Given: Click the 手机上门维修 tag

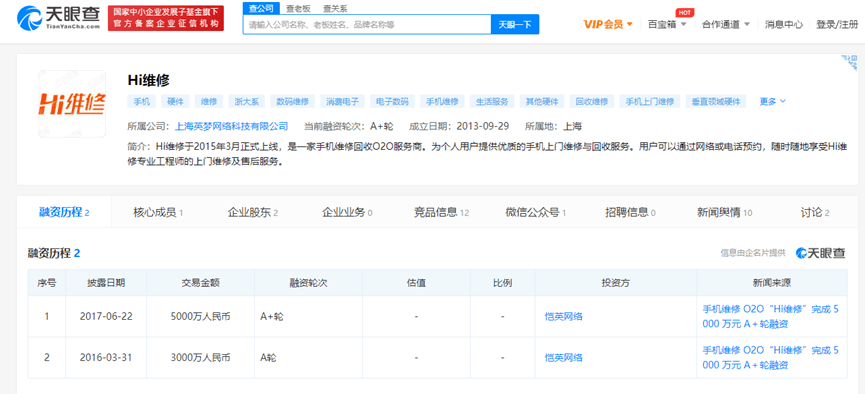Looking at the screenshot, I should coord(649,101).
